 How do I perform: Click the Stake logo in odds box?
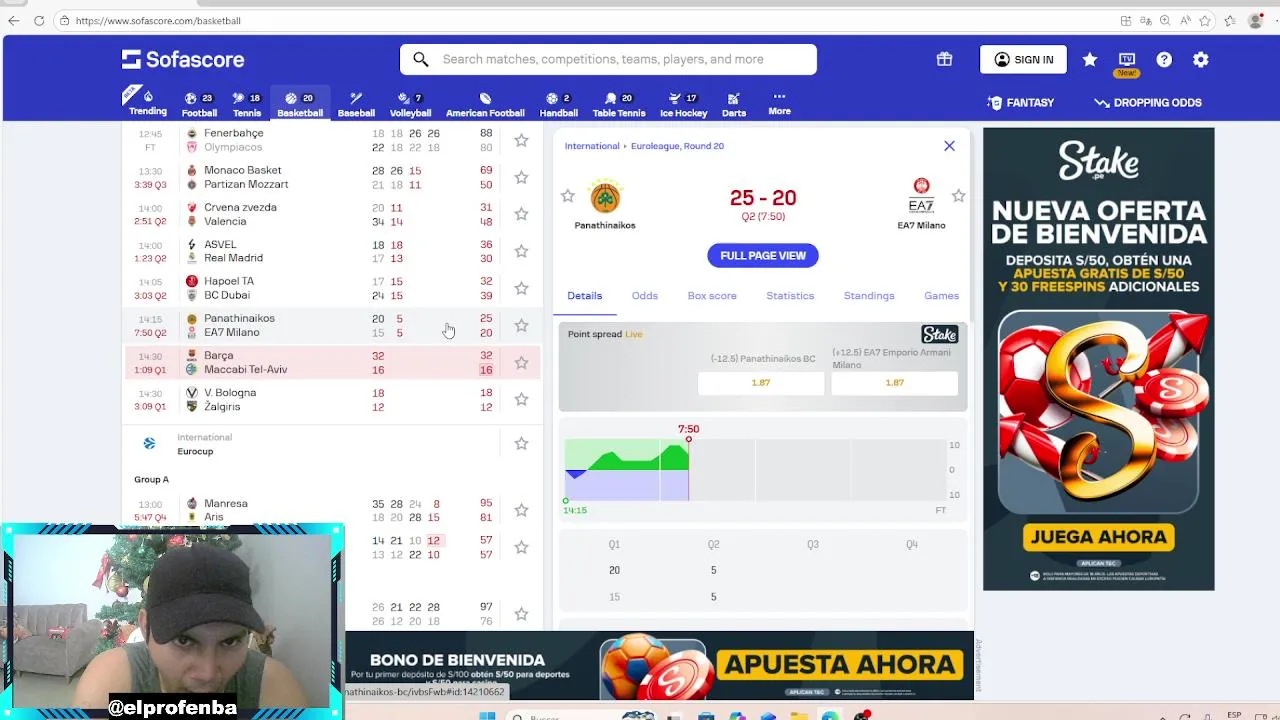939,335
